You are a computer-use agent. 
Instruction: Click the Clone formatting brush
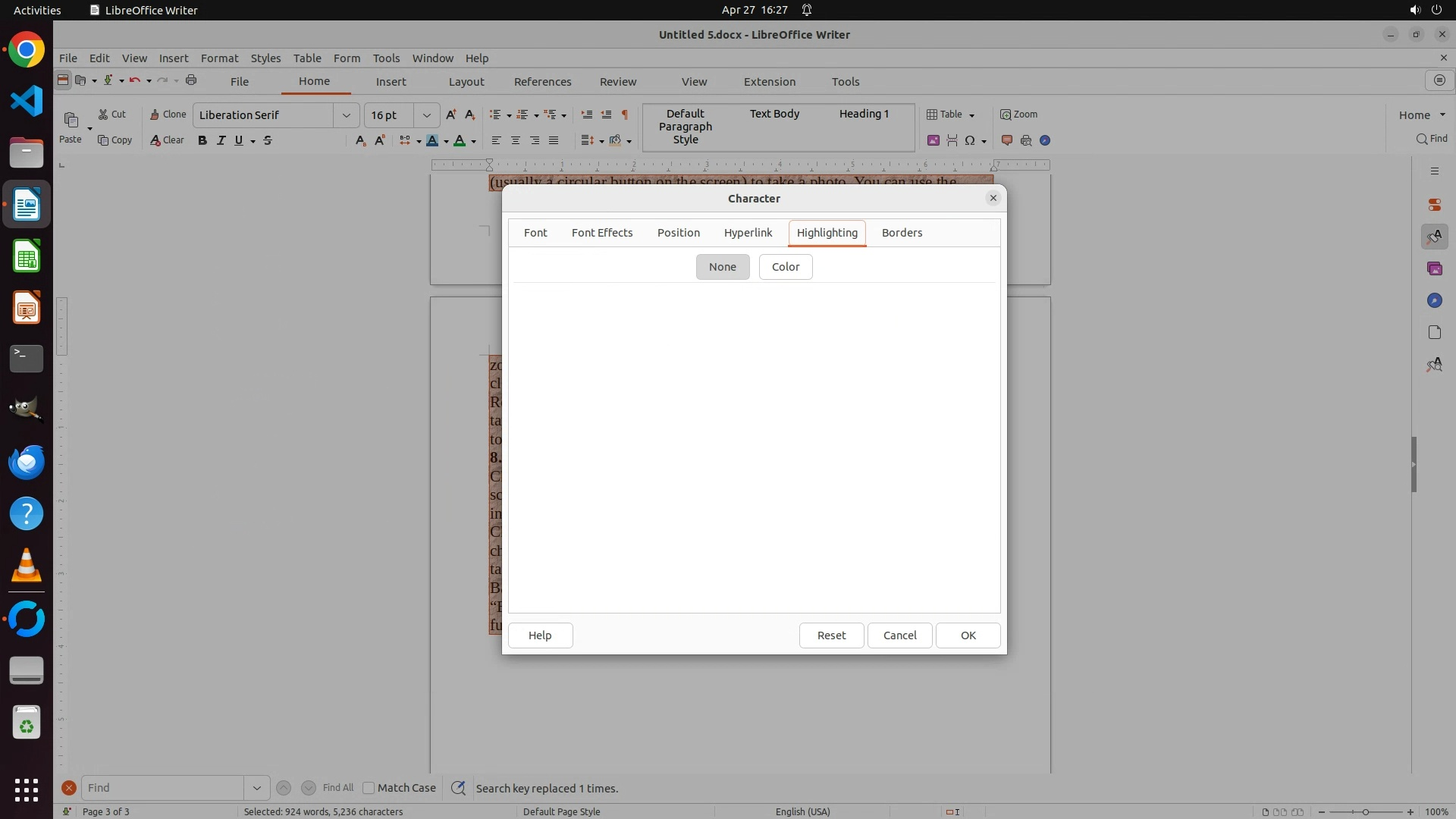click(168, 115)
